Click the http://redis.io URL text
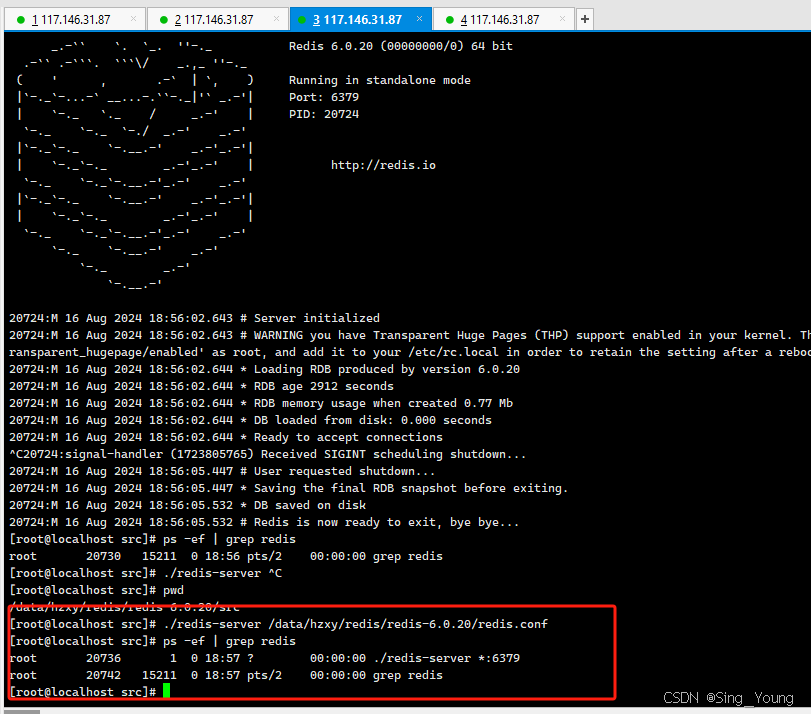 [x=383, y=165]
